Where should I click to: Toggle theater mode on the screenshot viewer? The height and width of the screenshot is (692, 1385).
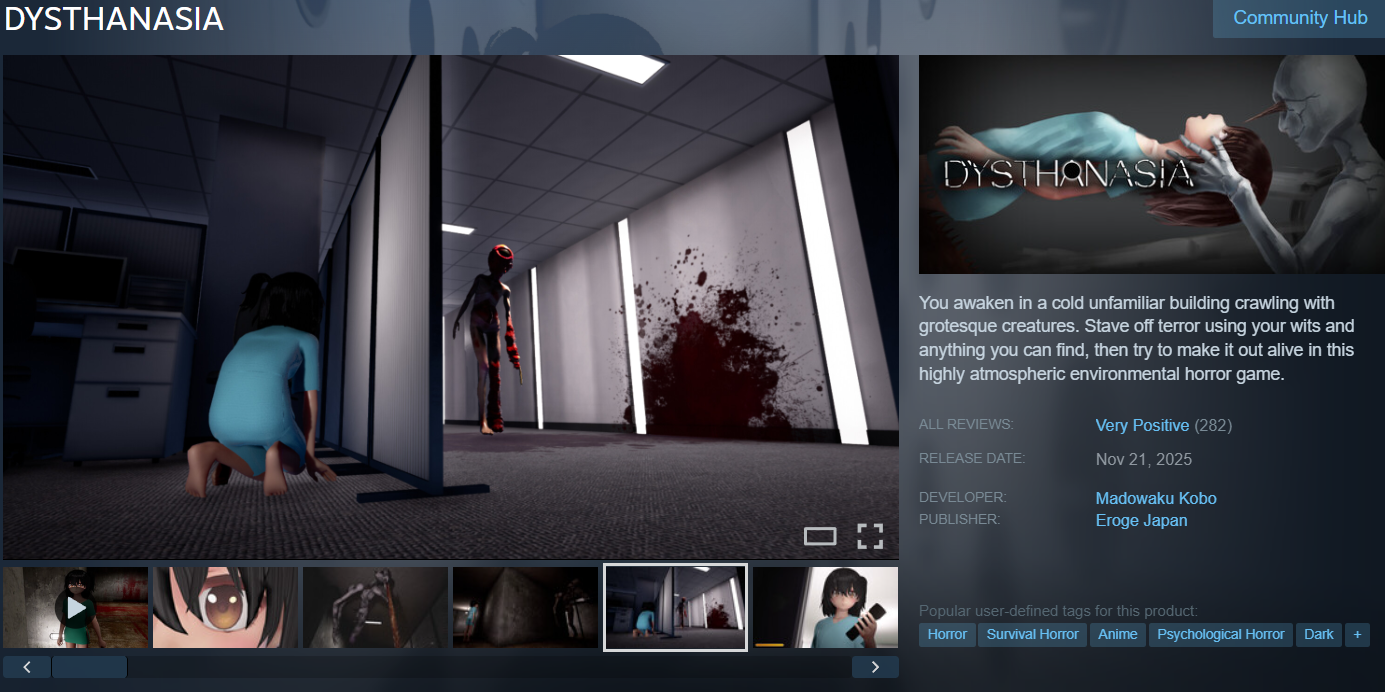coord(820,537)
